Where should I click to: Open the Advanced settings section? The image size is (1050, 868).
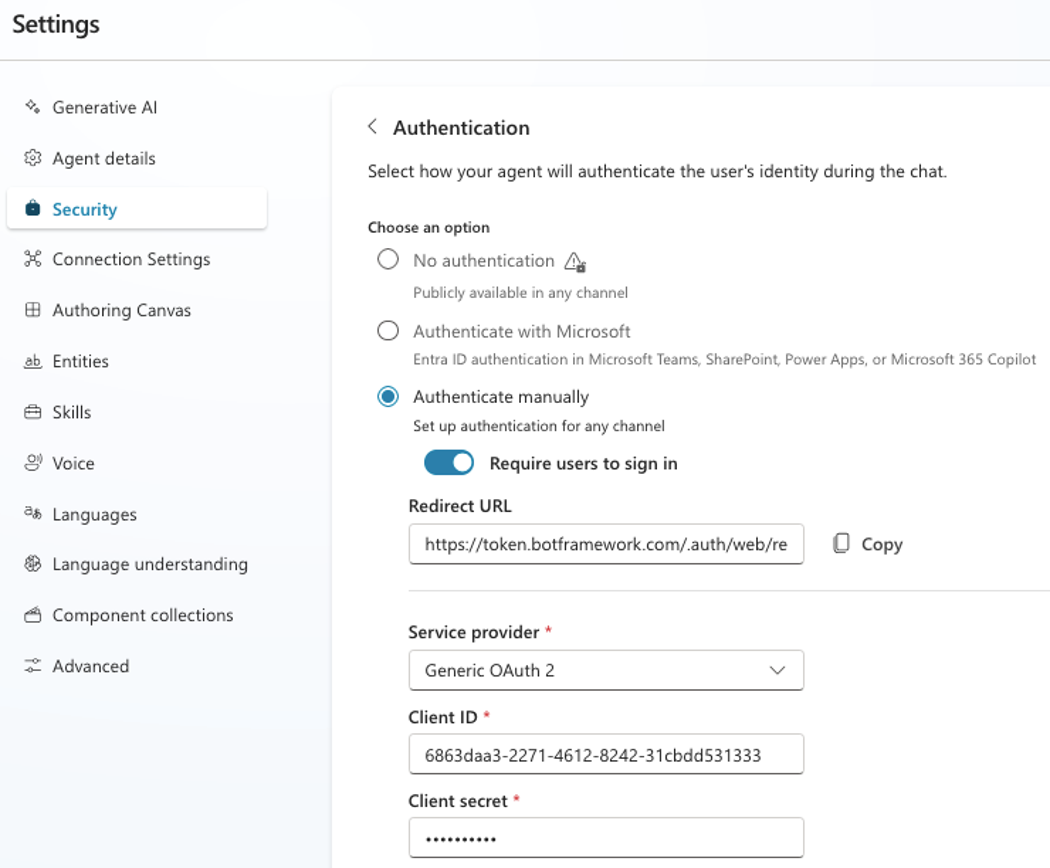coord(90,666)
